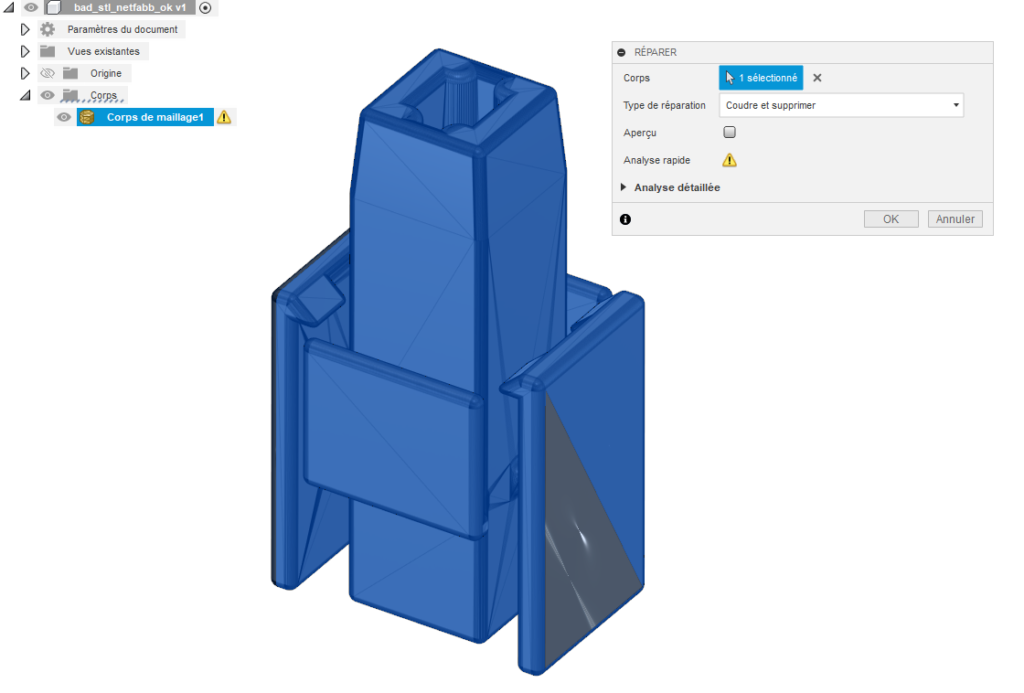The height and width of the screenshot is (693, 1024).
Task: Click the info icon in the Réparer dialog
Action: coord(625,219)
